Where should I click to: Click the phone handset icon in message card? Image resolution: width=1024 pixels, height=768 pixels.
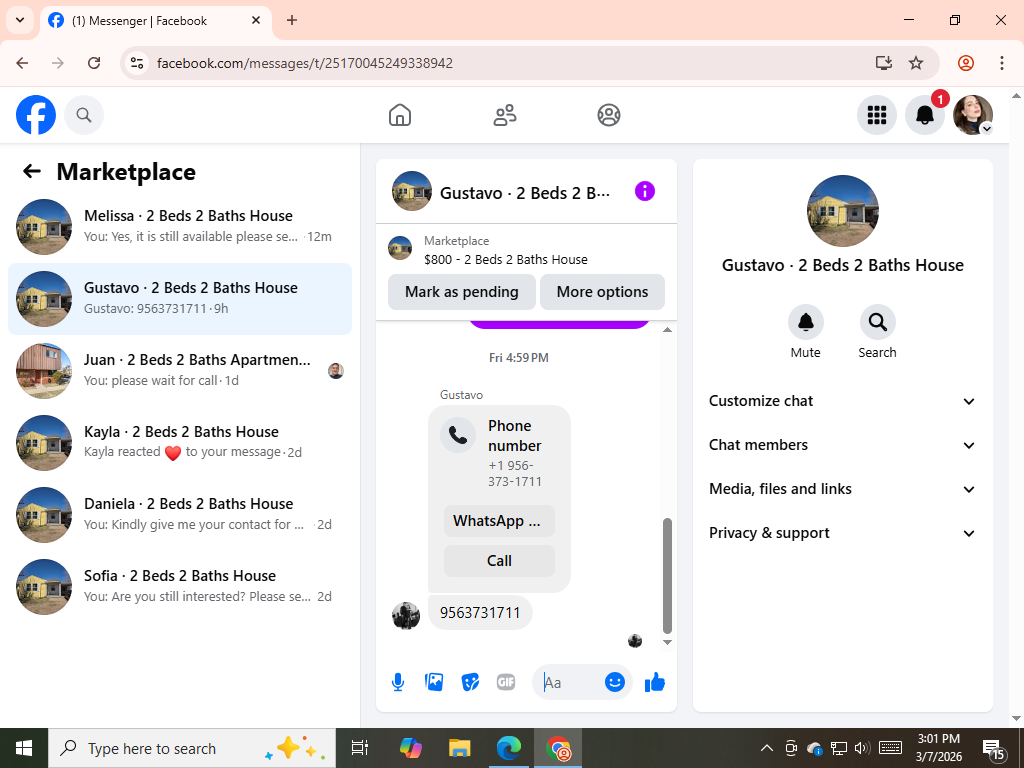coord(458,435)
